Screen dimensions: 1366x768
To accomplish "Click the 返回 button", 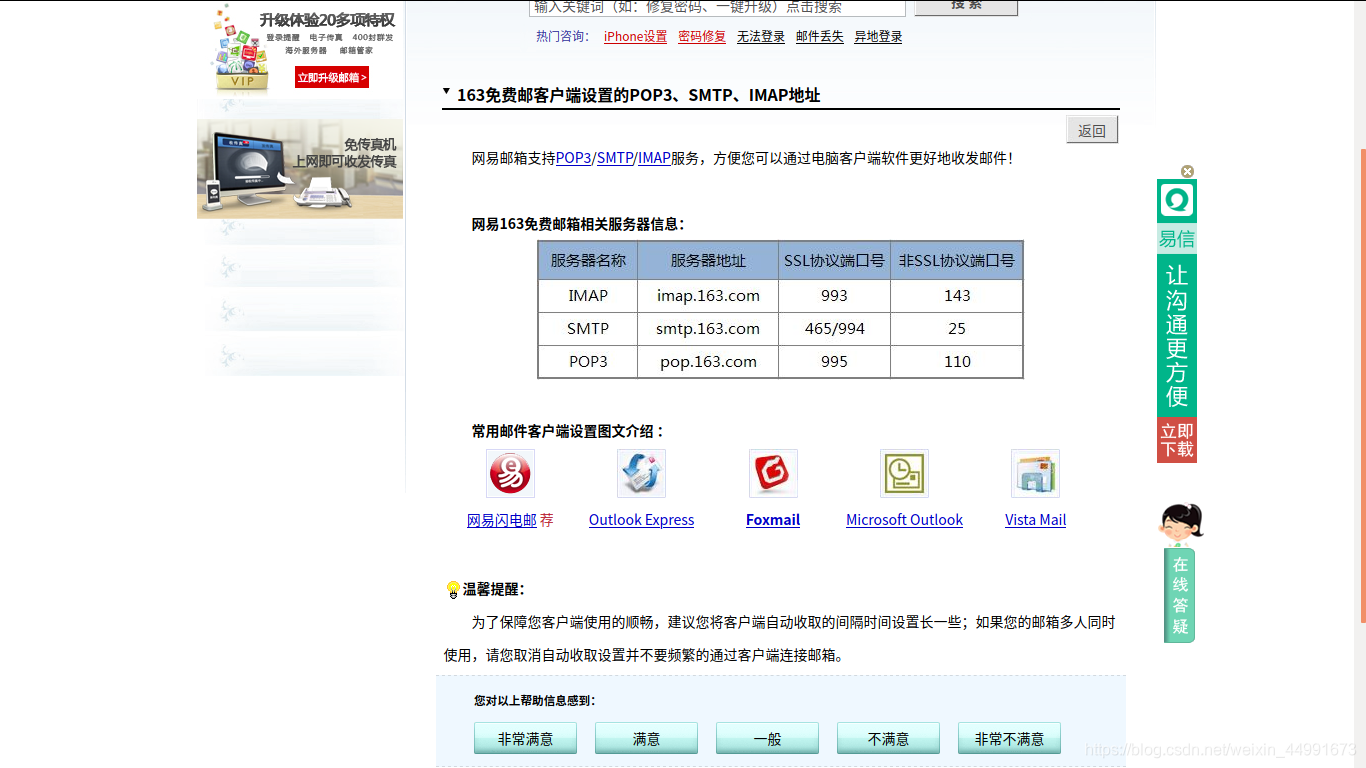I will pos(1092,130).
